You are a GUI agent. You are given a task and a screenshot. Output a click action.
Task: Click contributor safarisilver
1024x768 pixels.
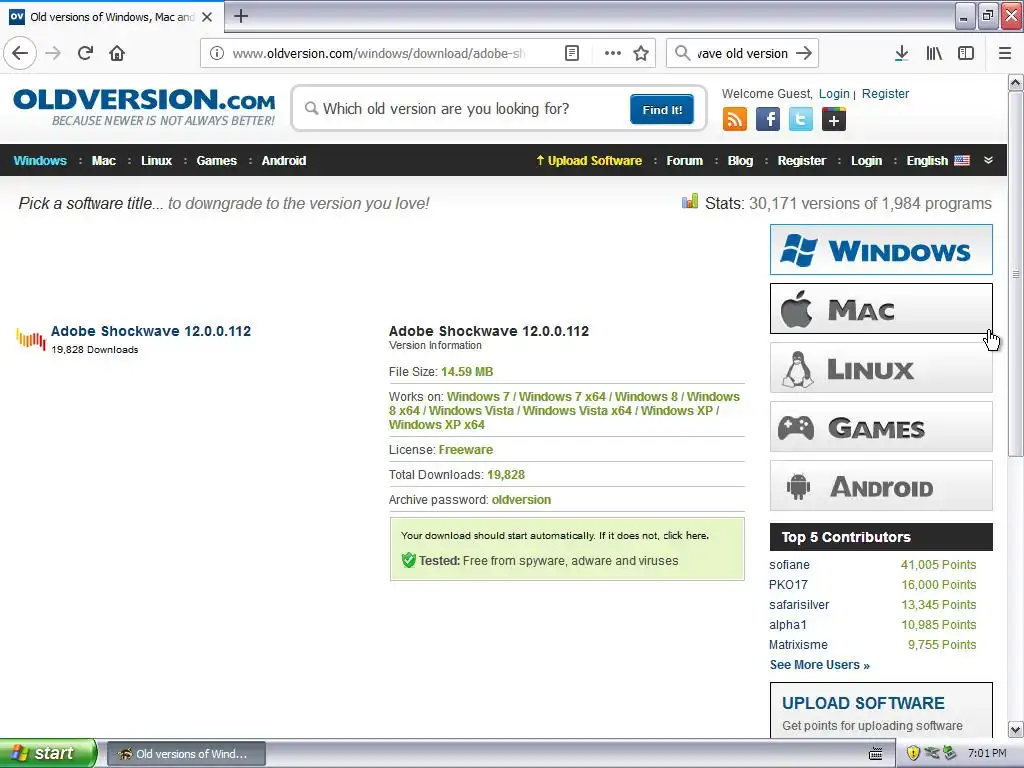point(799,605)
